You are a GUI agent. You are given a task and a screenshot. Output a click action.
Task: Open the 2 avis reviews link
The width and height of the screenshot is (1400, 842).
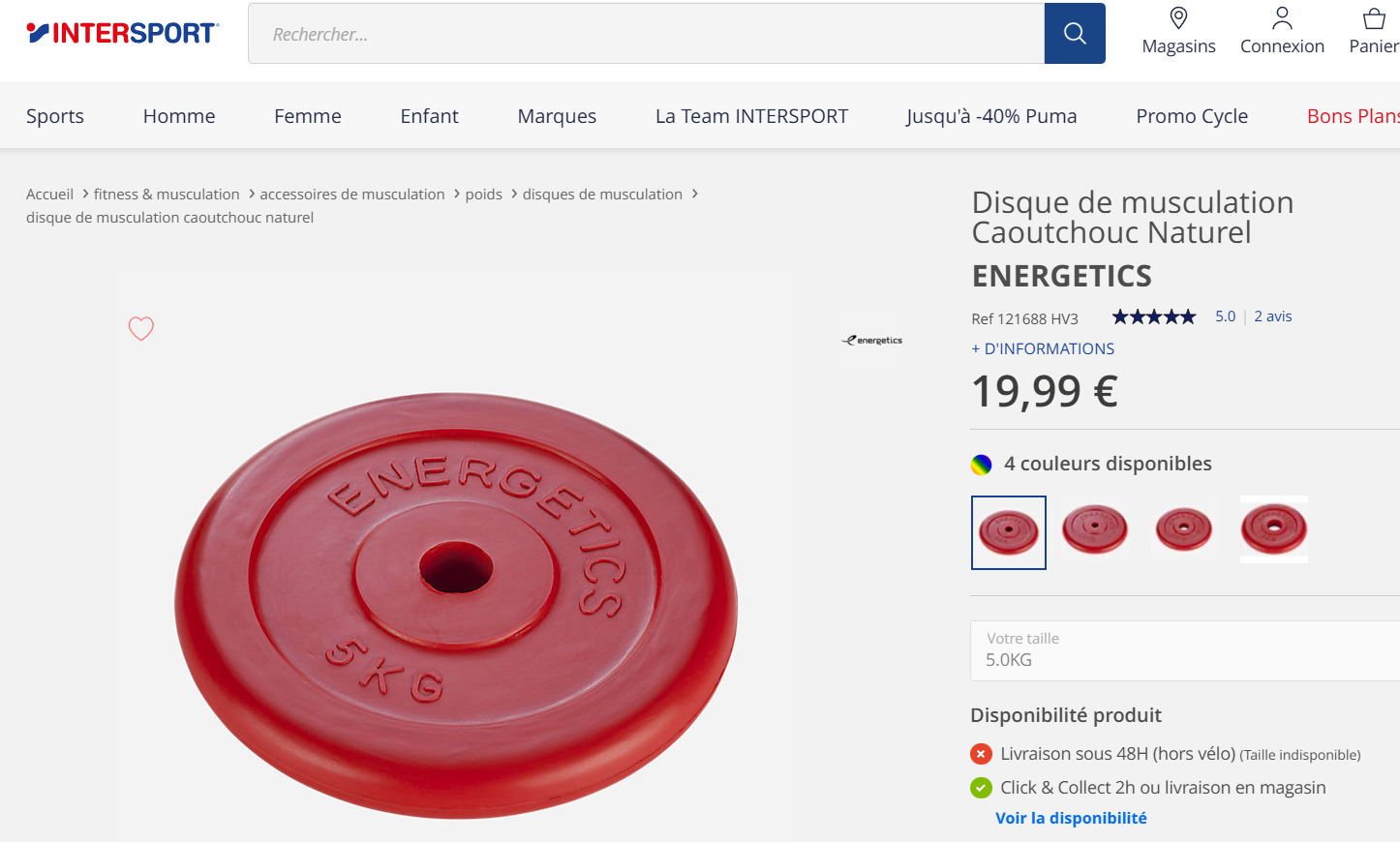pos(1273,316)
